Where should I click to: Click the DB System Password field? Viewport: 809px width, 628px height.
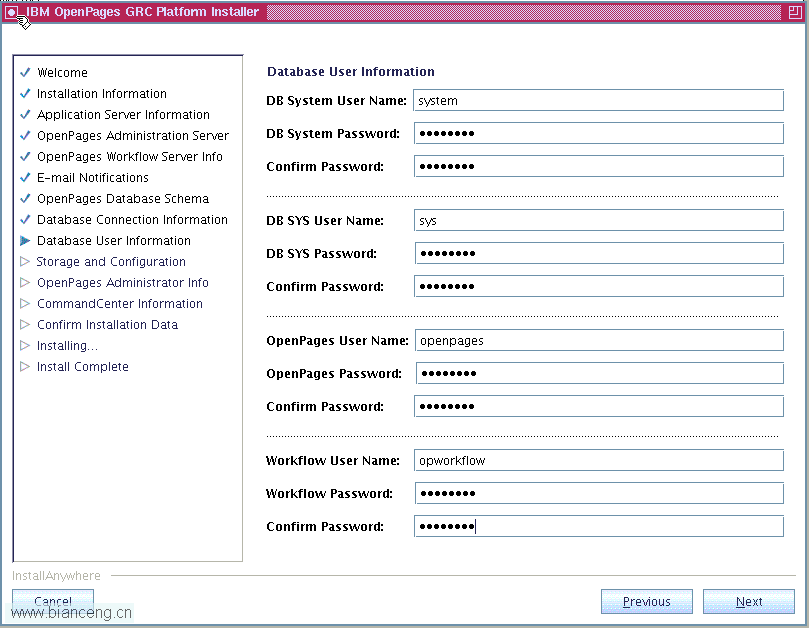pos(598,134)
